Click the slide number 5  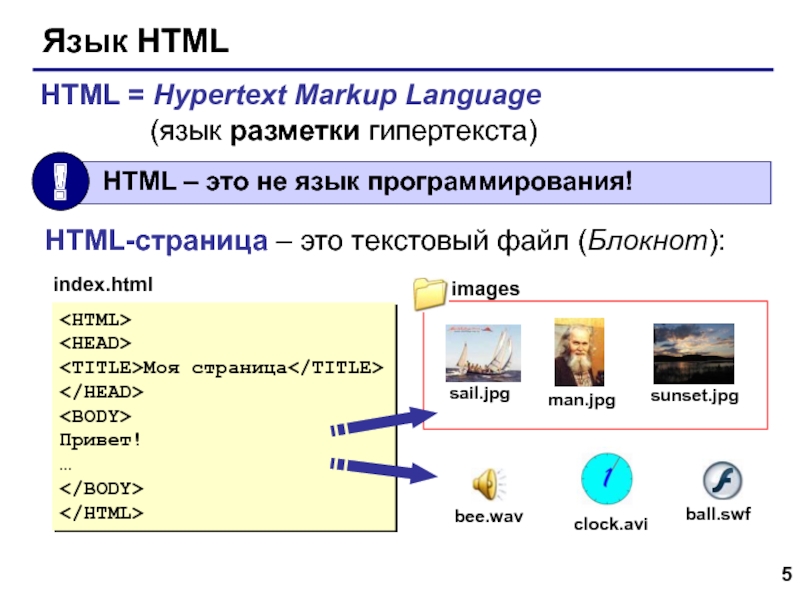pyautogui.click(x=786, y=574)
